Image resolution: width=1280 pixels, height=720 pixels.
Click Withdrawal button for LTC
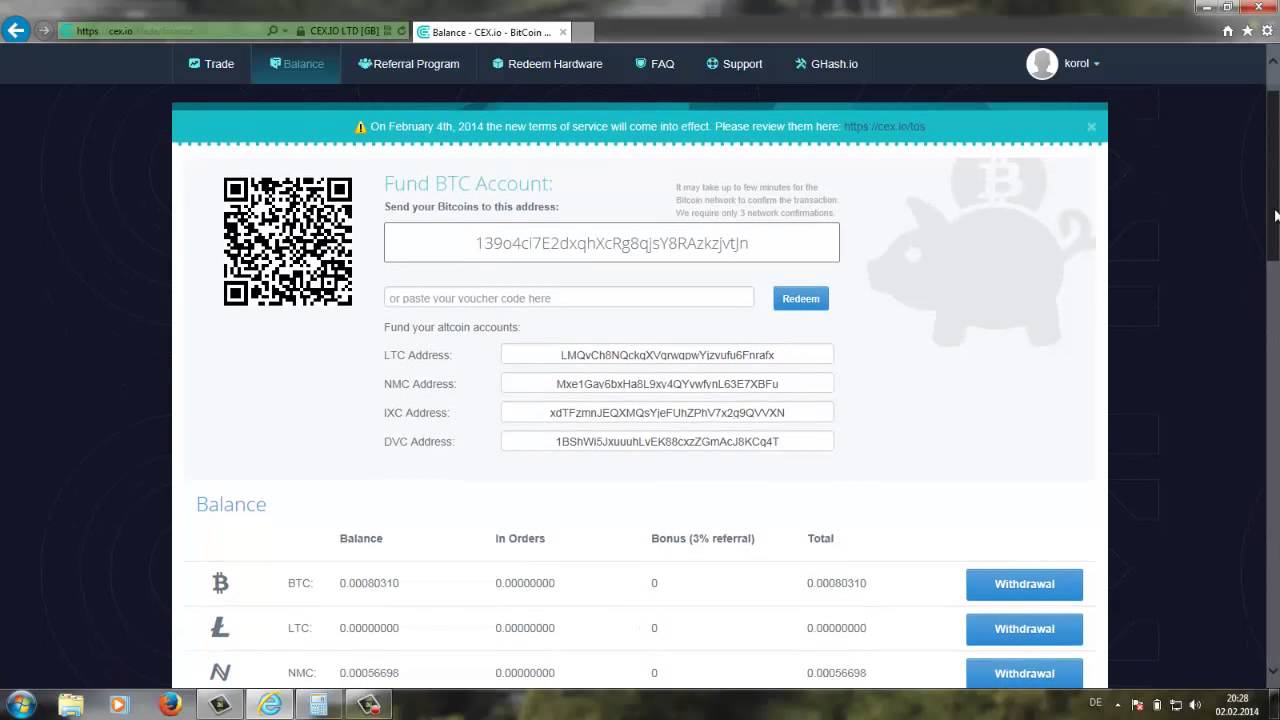1024,629
